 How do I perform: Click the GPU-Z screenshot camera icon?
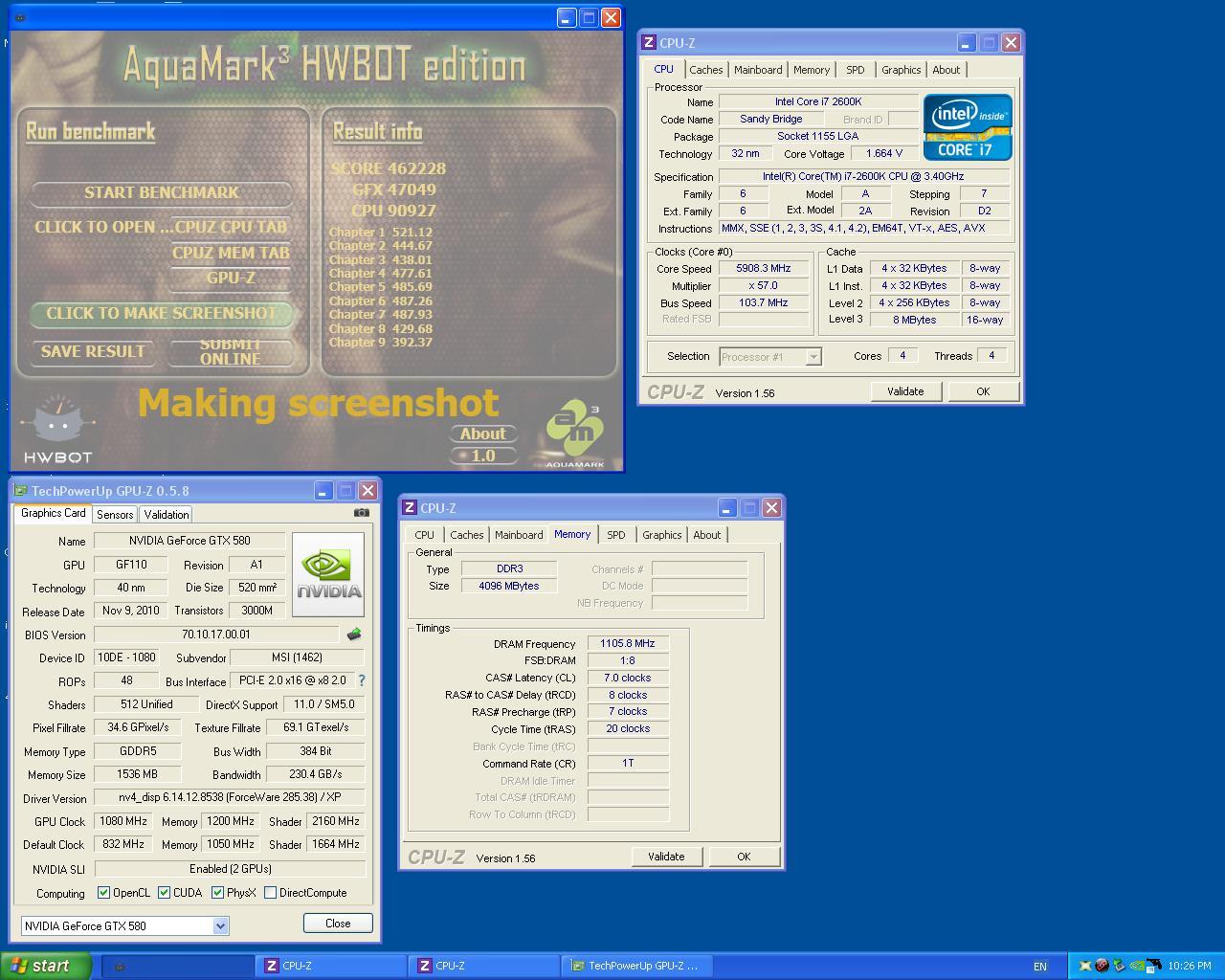[x=361, y=513]
